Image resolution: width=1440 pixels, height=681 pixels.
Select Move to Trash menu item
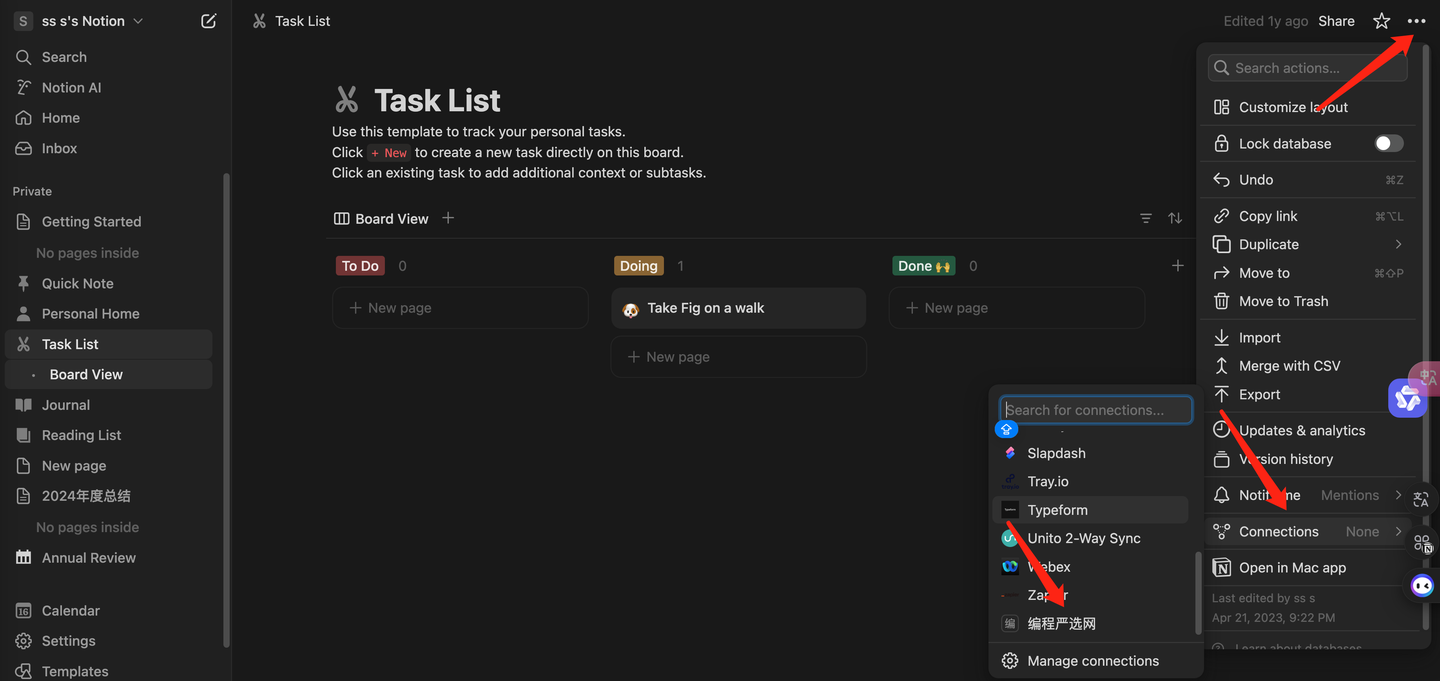point(1283,301)
